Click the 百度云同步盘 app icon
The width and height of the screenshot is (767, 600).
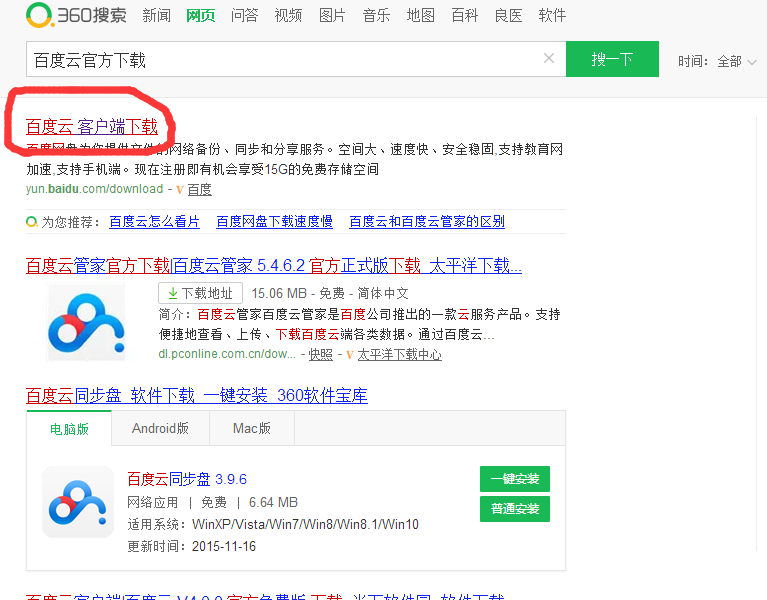78,502
